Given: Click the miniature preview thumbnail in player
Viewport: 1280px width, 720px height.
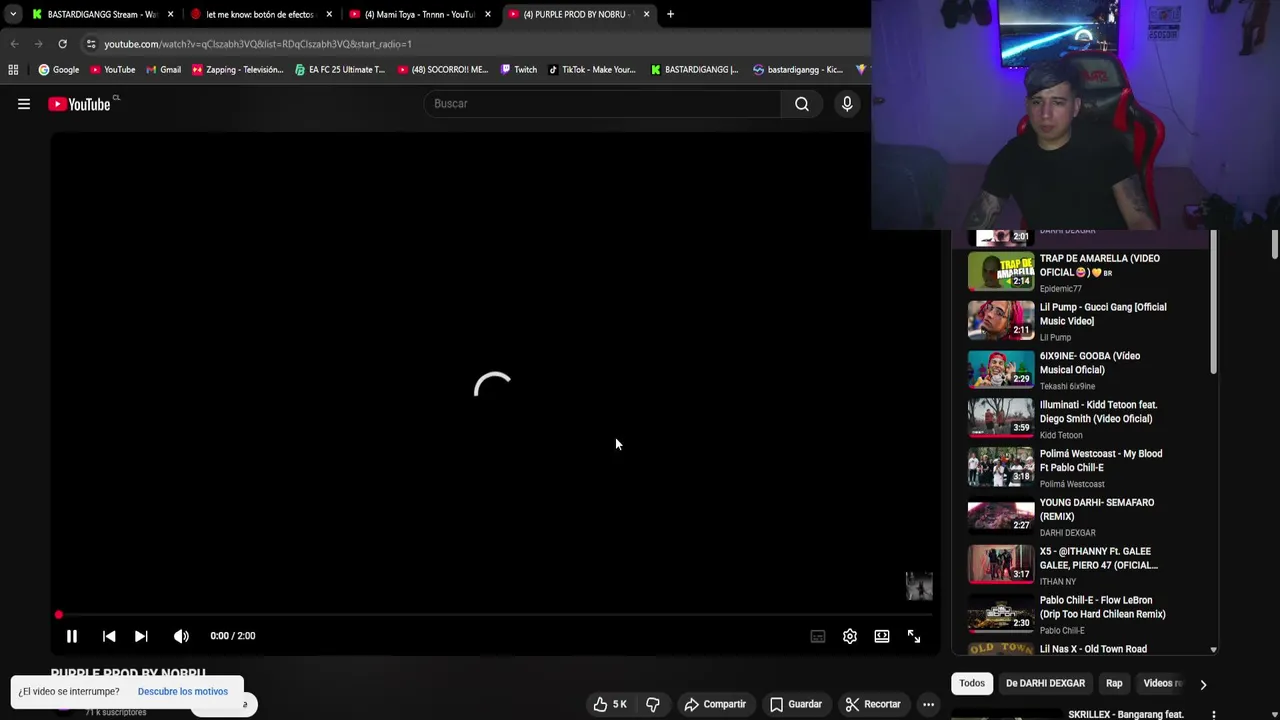Looking at the screenshot, I should [x=919, y=586].
